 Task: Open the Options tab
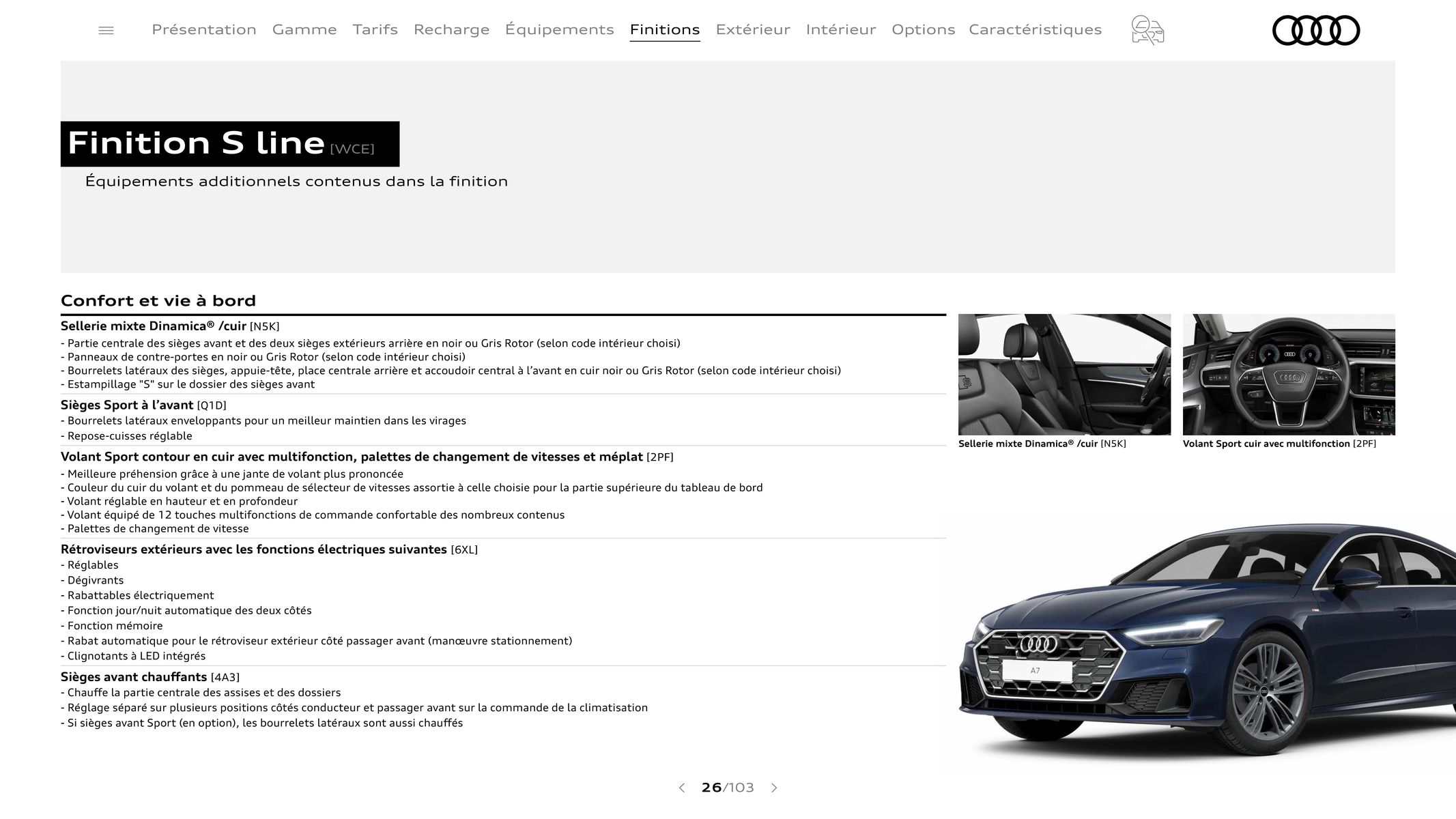click(x=924, y=29)
